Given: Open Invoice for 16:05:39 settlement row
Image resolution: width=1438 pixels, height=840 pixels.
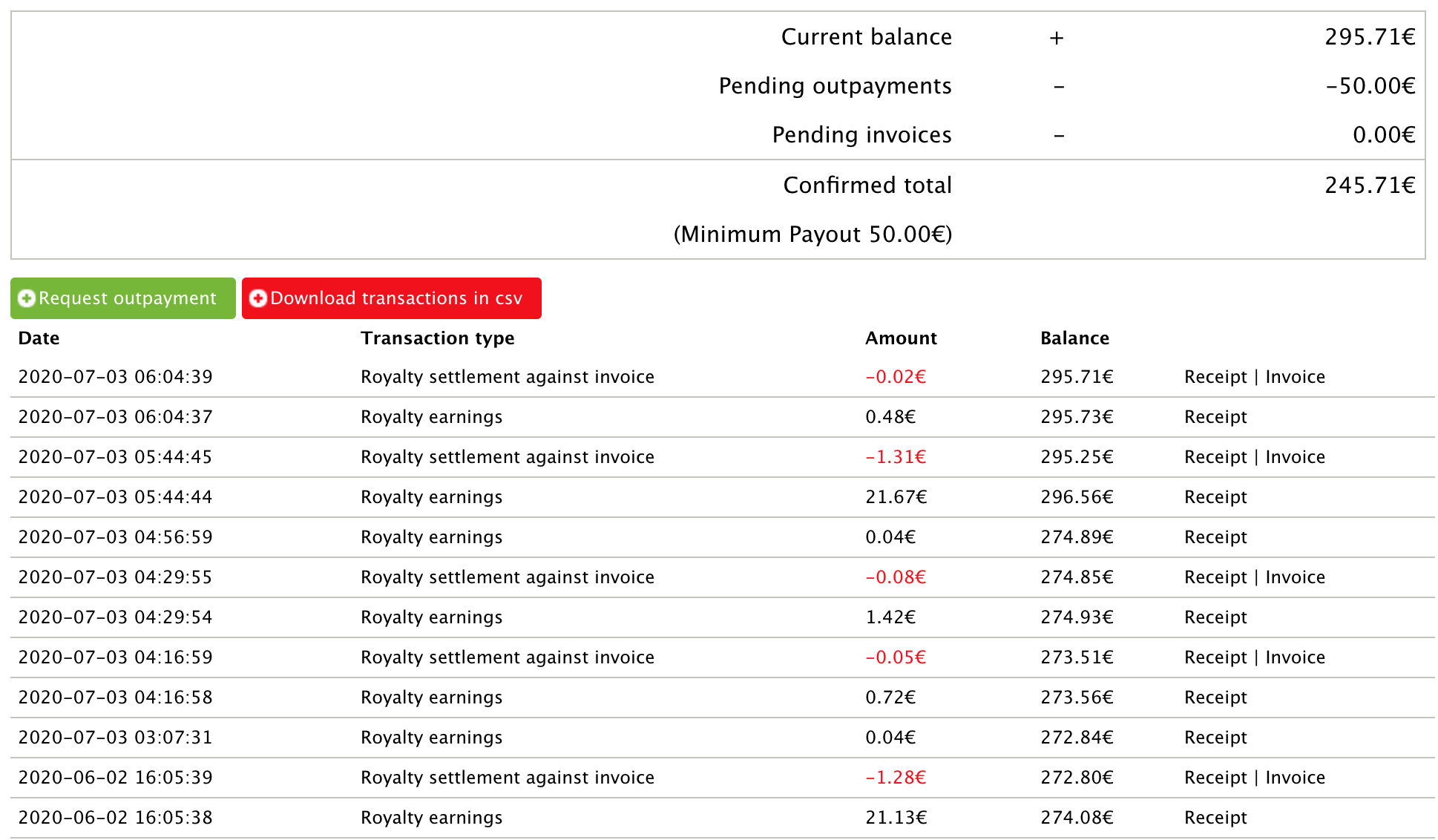Looking at the screenshot, I should (x=1295, y=778).
